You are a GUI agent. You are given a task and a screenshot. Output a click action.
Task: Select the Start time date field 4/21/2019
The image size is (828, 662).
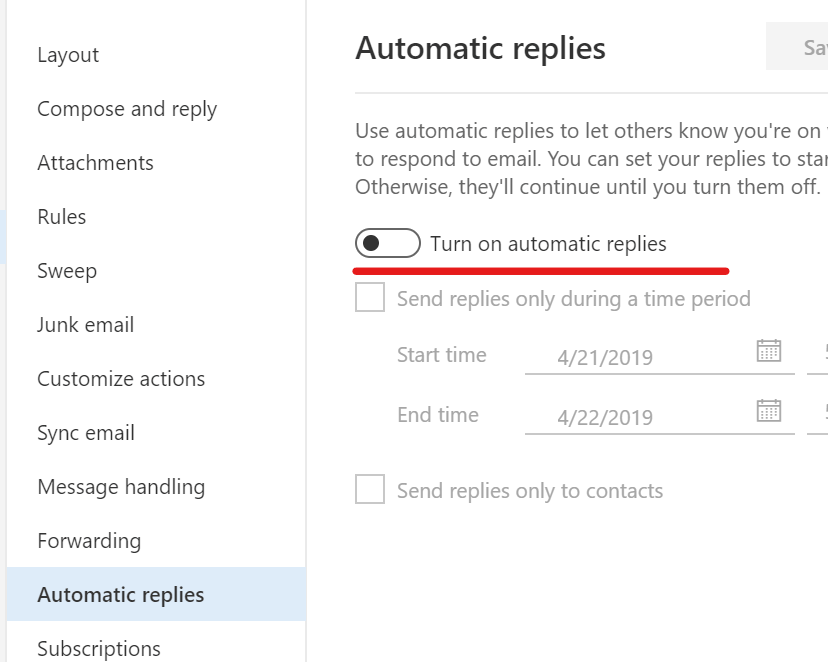(x=660, y=356)
